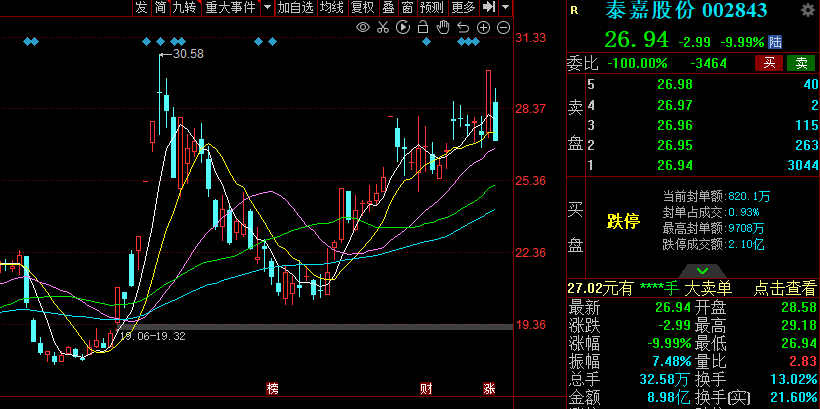
Task: Expand the green chevron below 跌停 panel
Action: [702, 271]
